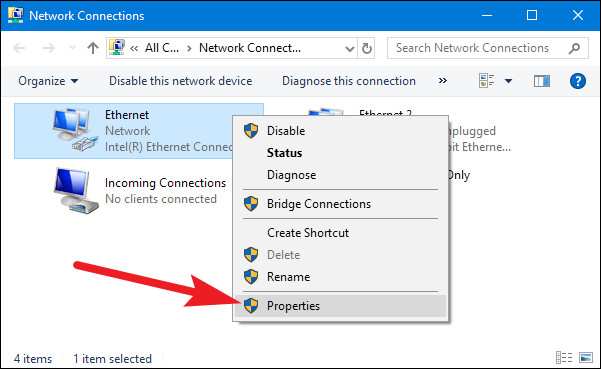This screenshot has height=369, width=601.
Task: Click the Ethernet adapter icon
Action: 73,130
